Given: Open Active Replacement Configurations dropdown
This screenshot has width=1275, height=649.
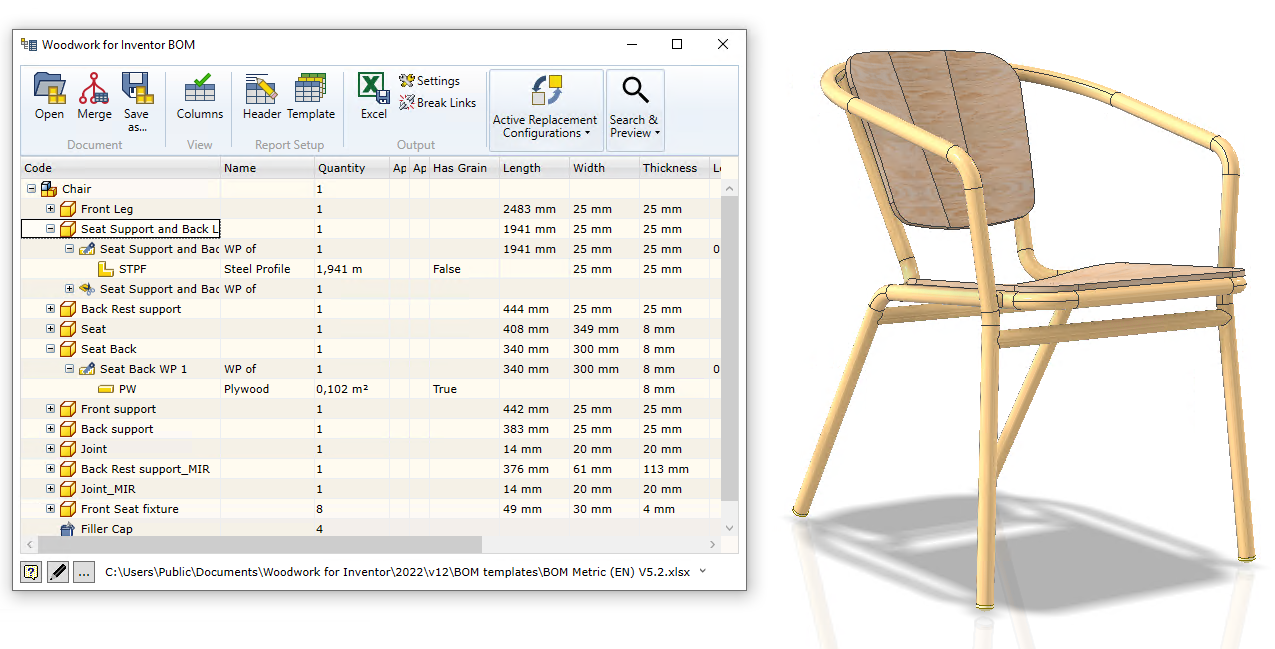Looking at the screenshot, I should click(545, 106).
